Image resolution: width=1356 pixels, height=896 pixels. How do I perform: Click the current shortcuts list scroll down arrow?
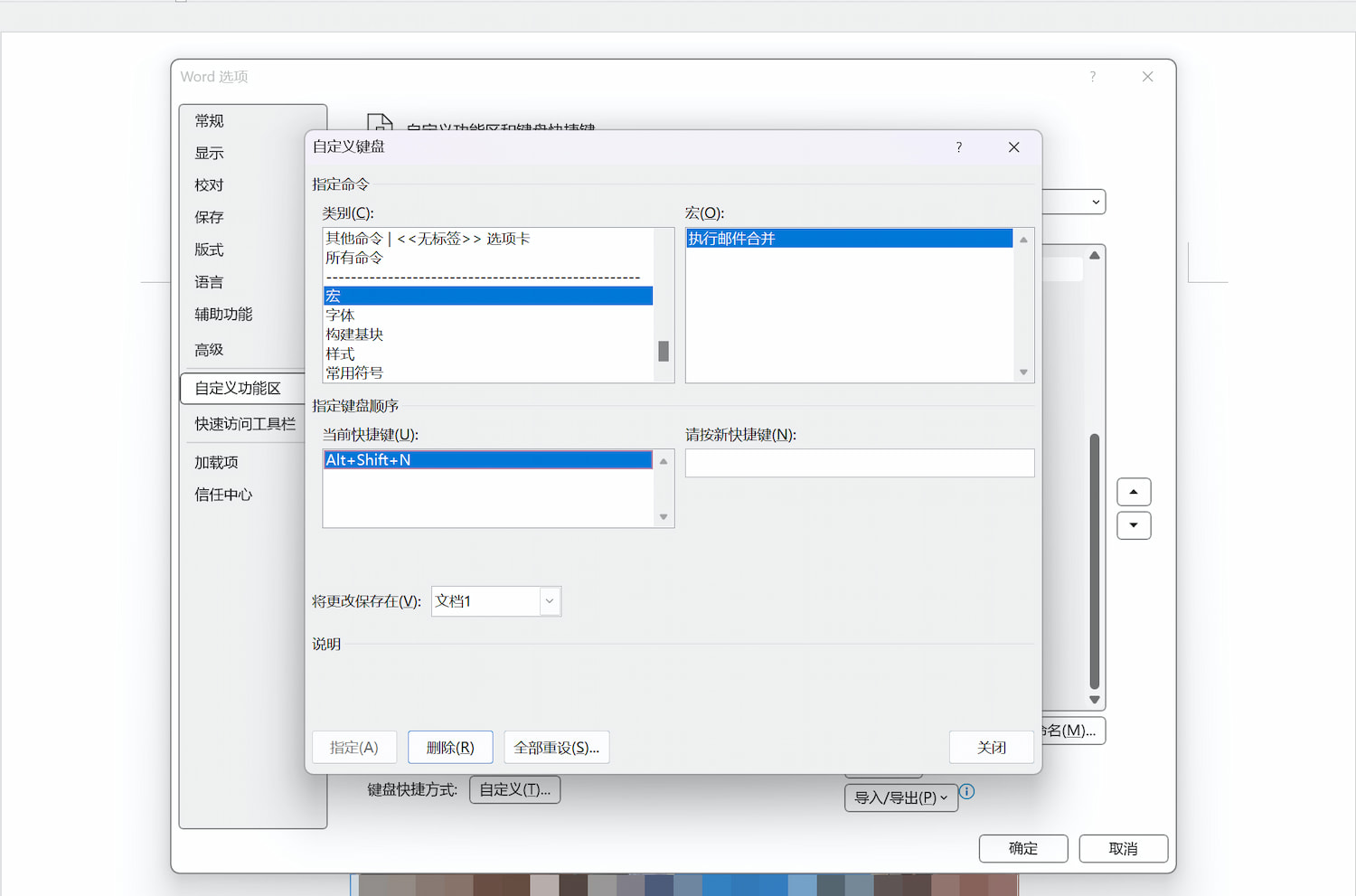click(x=664, y=516)
